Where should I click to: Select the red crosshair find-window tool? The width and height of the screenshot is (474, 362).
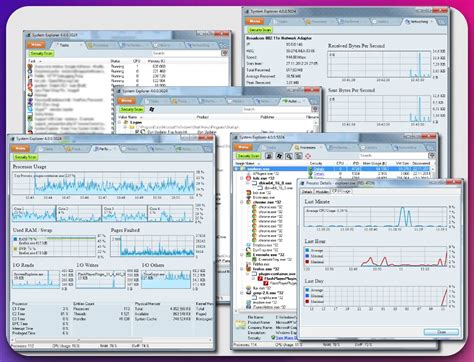pyautogui.click(x=308, y=156)
